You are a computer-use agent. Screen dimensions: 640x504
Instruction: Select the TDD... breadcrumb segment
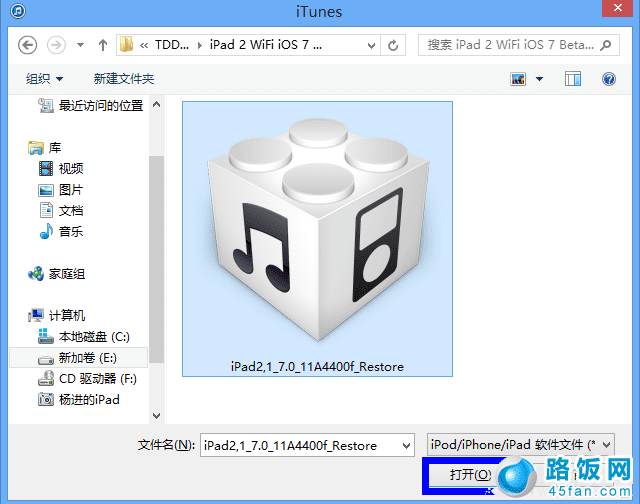tap(172, 44)
